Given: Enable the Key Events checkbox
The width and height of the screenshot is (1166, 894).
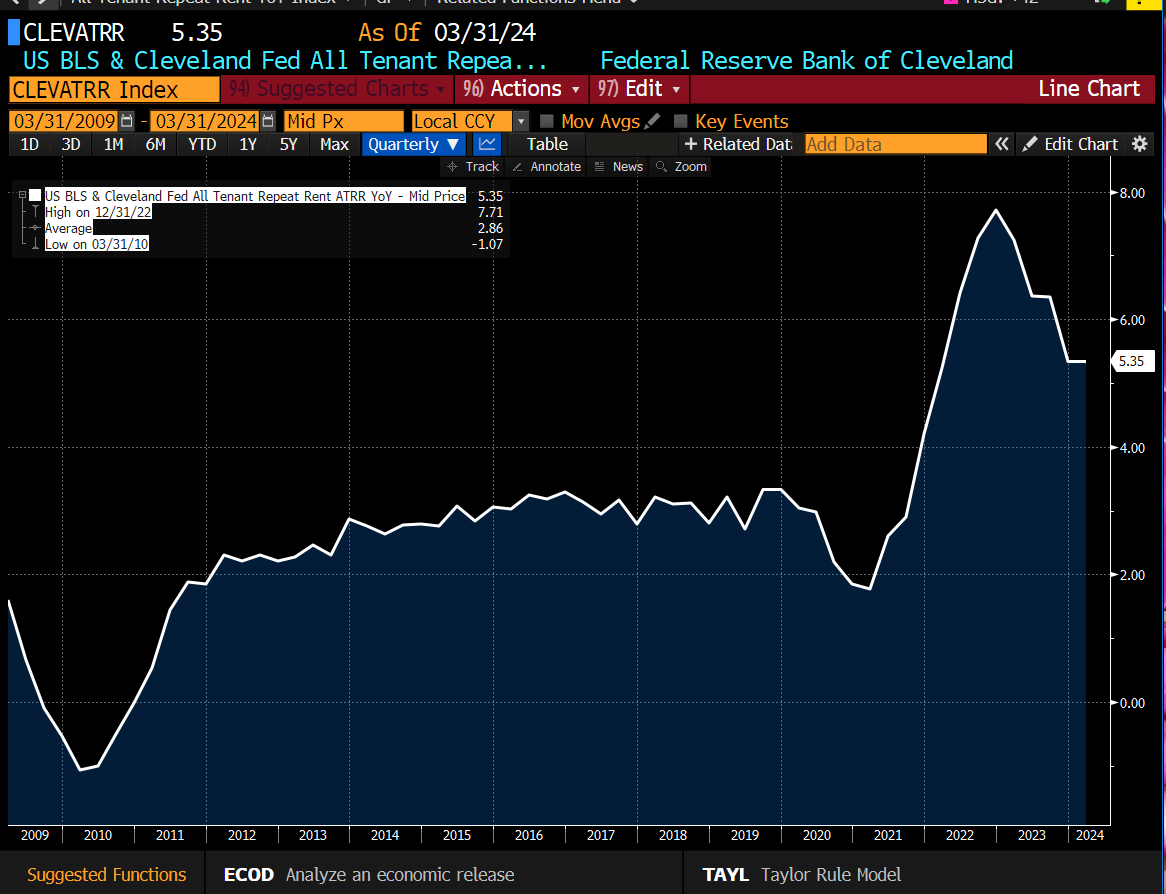Looking at the screenshot, I should click(681, 121).
